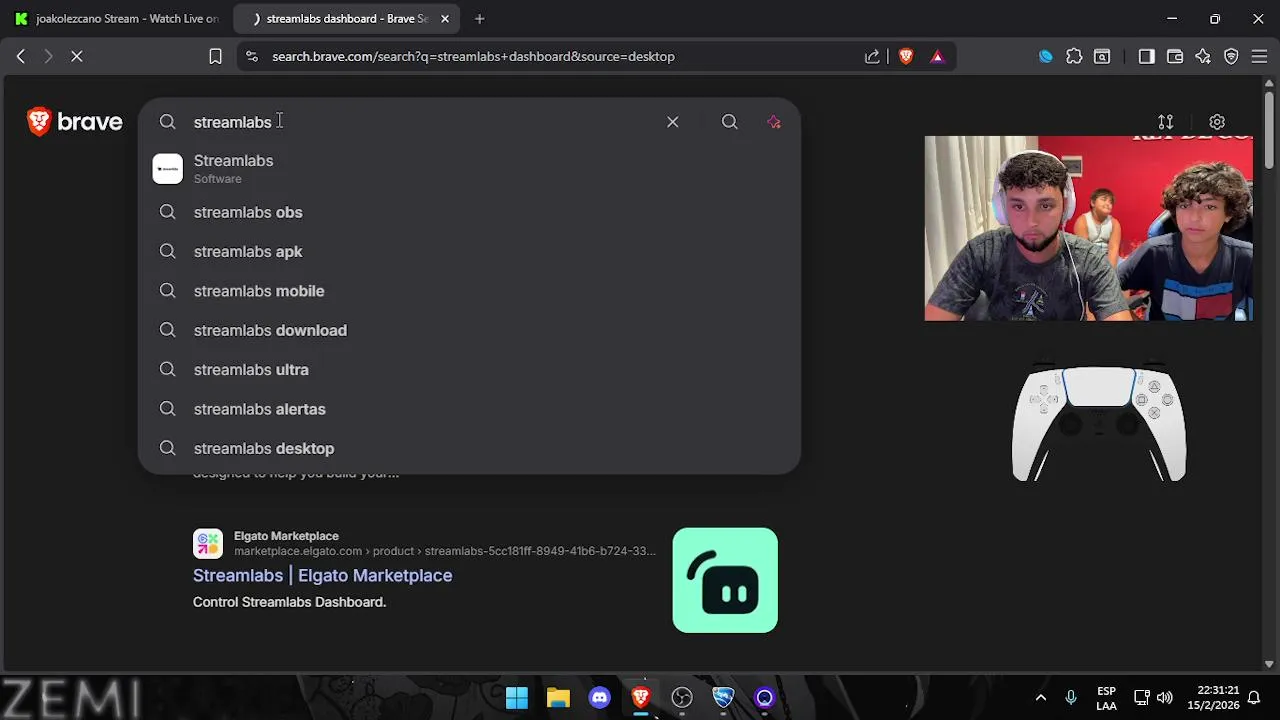Open the Extensions puzzle icon
This screenshot has height=720, width=1280.
[1074, 57]
